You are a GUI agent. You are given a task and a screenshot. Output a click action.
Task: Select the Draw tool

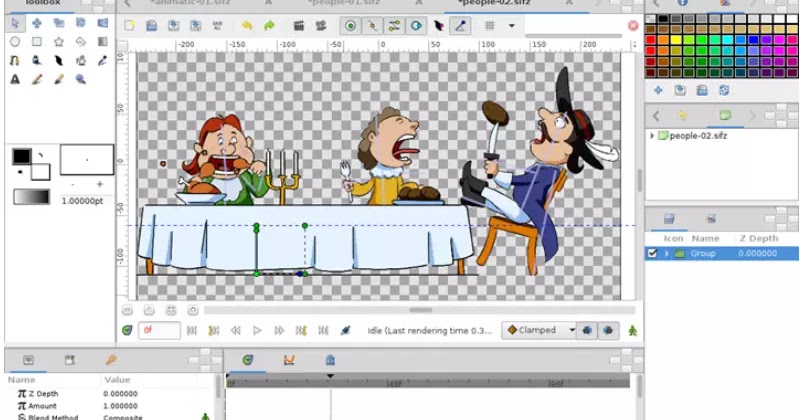point(37,61)
